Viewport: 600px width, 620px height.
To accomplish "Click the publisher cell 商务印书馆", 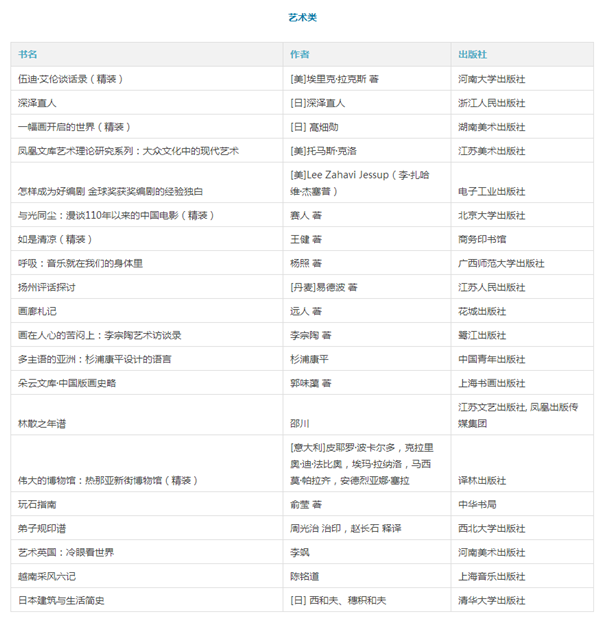I will (482, 240).
